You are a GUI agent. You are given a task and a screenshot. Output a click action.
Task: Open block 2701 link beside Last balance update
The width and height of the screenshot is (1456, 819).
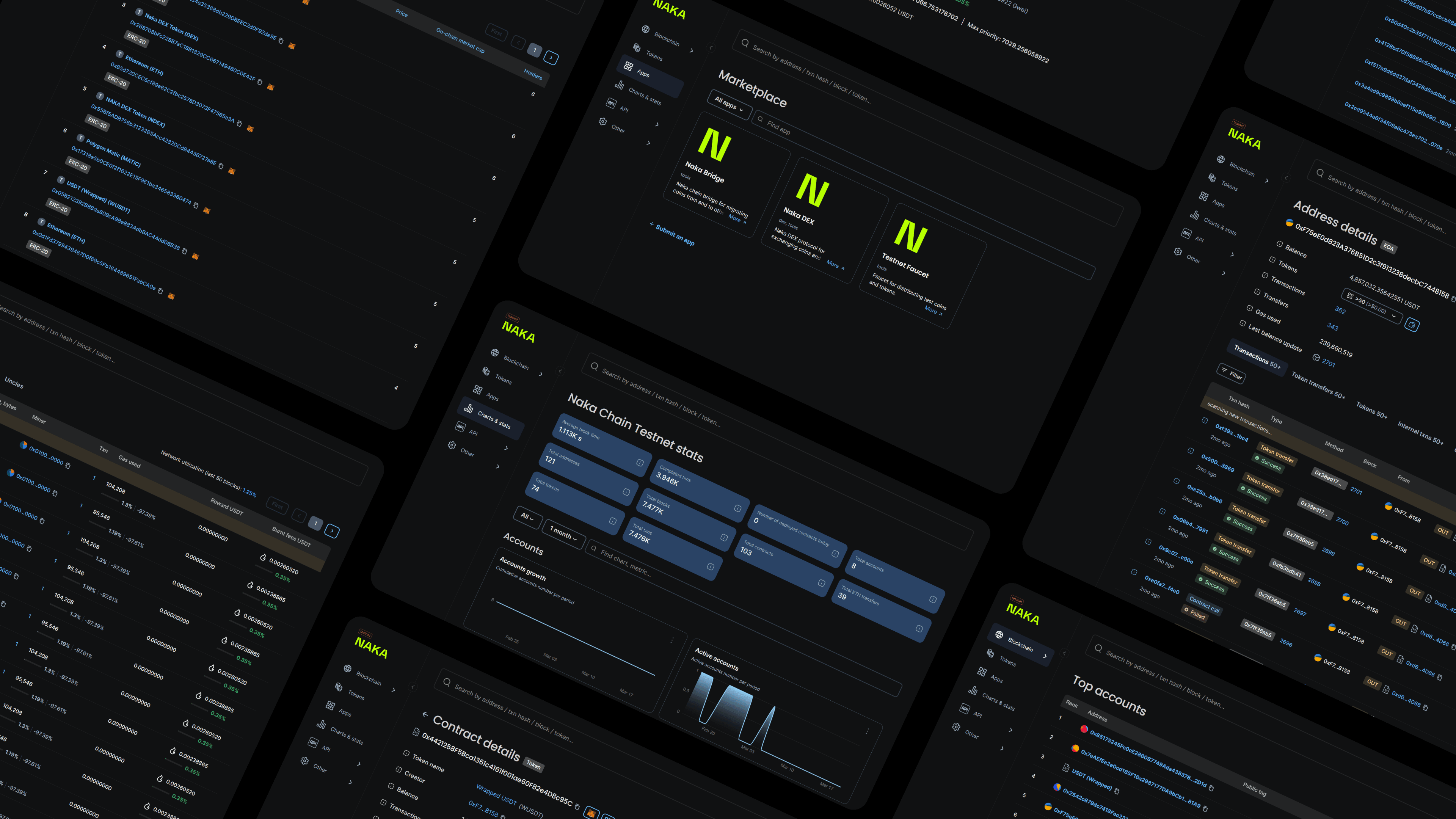1329,363
